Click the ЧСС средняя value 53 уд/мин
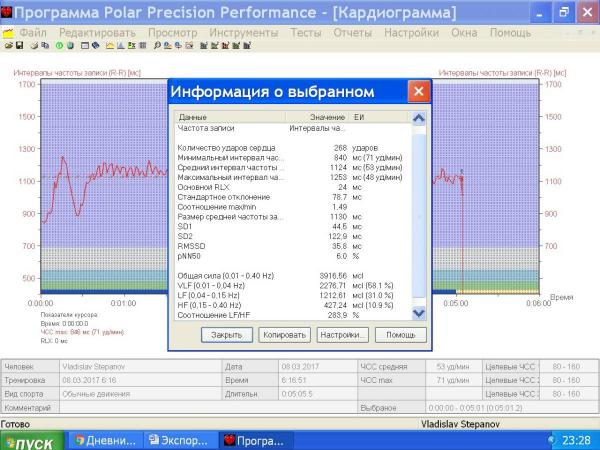 pyautogui.click(x=453, y=367)
